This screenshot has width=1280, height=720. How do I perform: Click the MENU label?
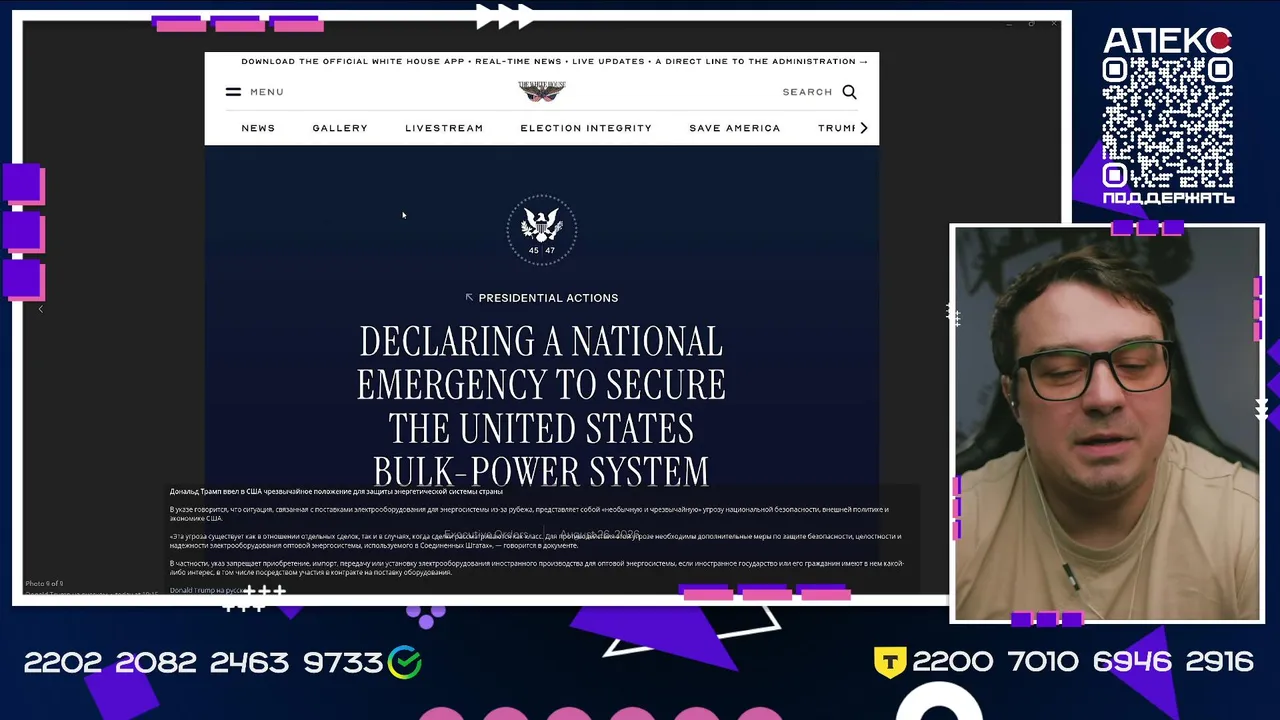[267, 92]
